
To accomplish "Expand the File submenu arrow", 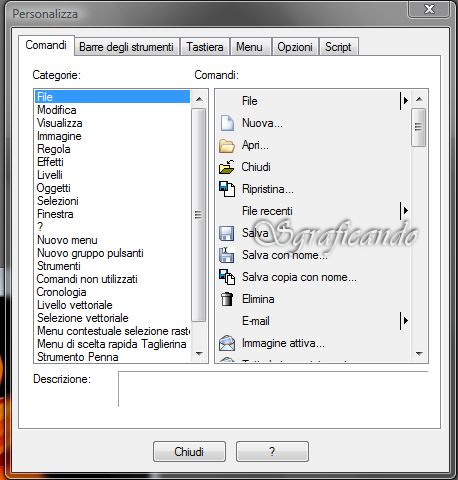I will coord(405,100).
